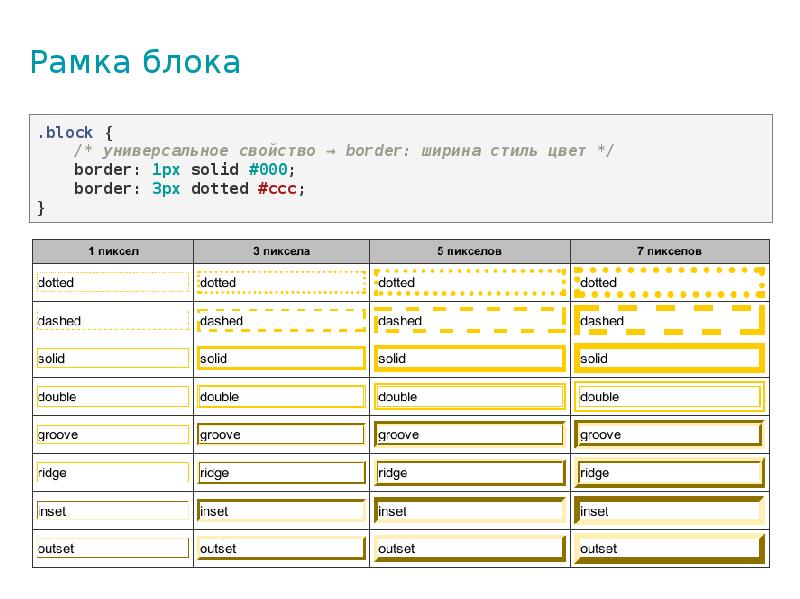Click the dotted box in 1 пиксел column
This screenshot has height=599, width=800.
(113, 282)
